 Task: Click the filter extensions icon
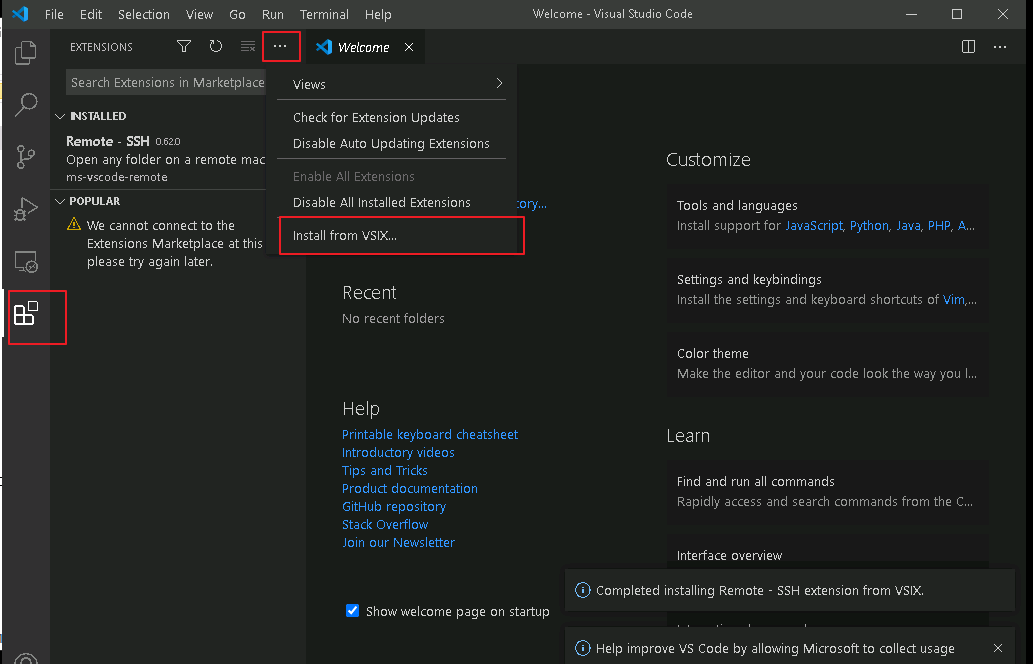[x=184, y=46]
